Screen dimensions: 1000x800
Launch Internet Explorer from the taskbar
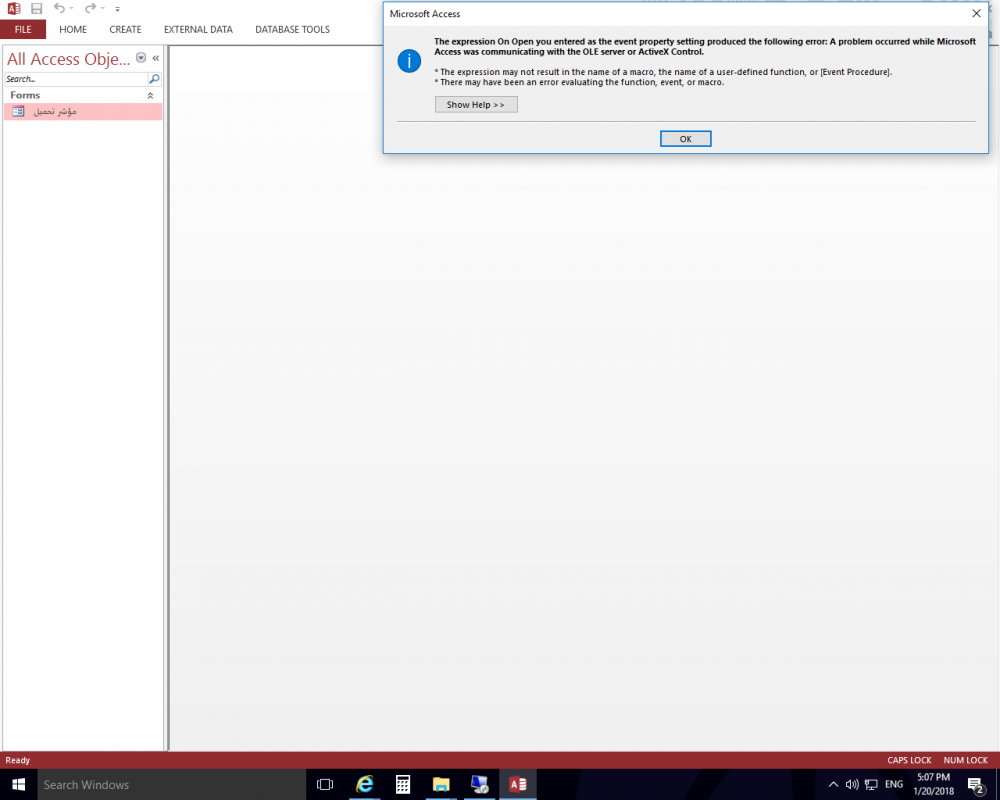[364, 785]
